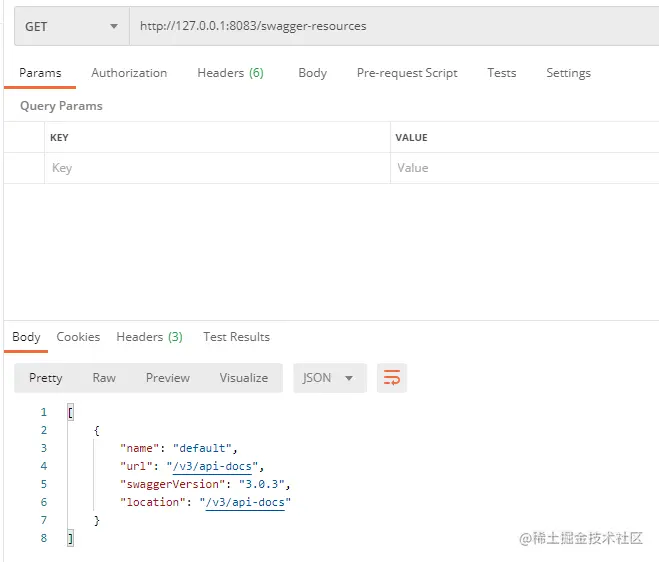This screenshot has height=562, width=659.
Task: Open the Visualize response view
Action: tap(244, 378)
